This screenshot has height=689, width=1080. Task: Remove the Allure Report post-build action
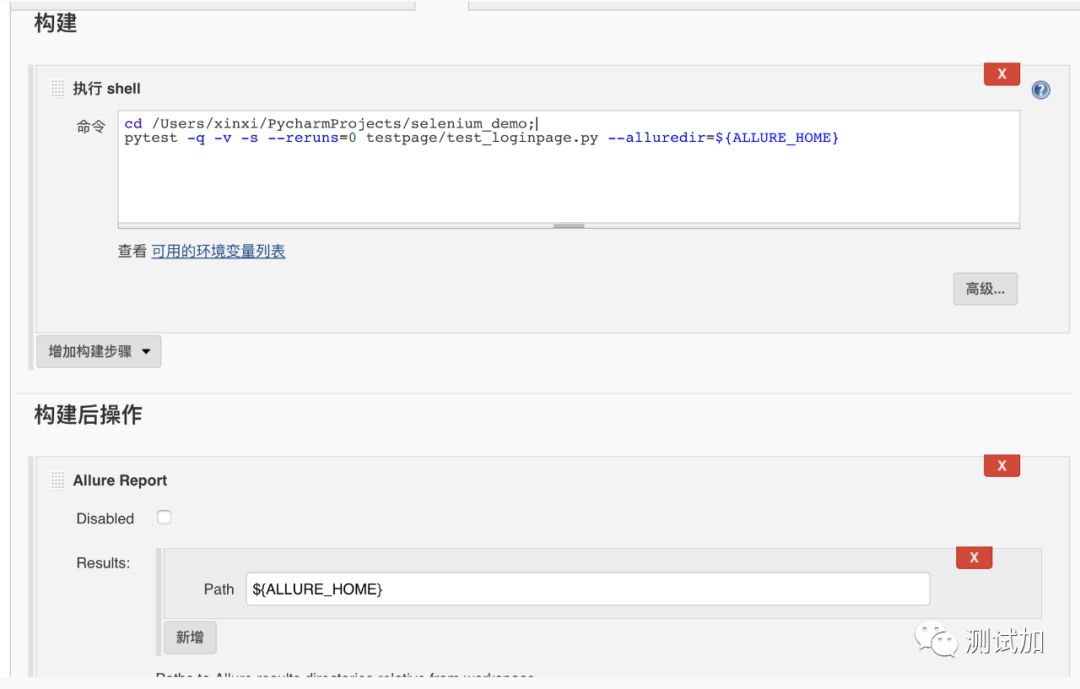point(1001,466)
